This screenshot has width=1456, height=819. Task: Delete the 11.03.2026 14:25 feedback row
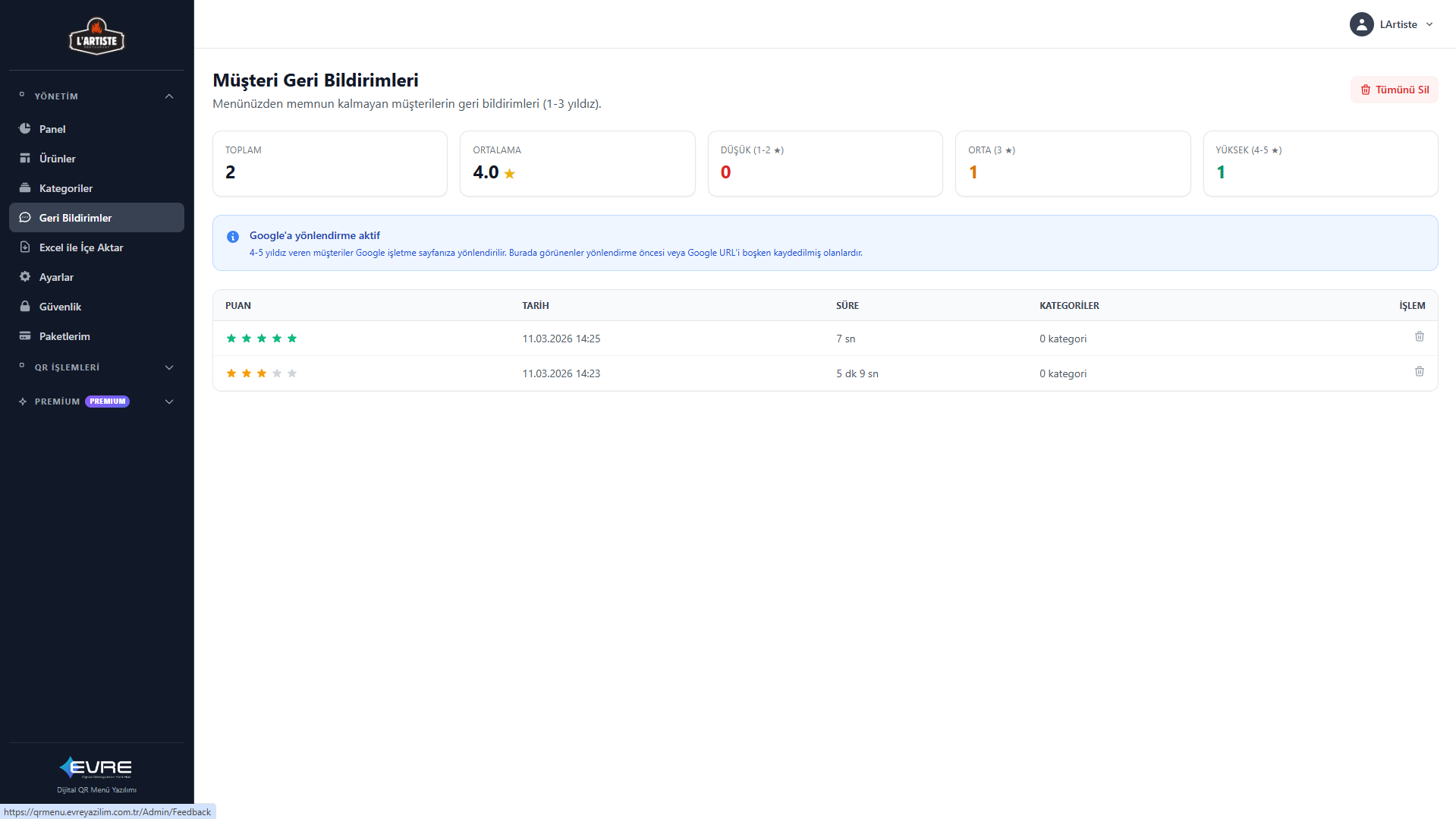point(1419,336)
